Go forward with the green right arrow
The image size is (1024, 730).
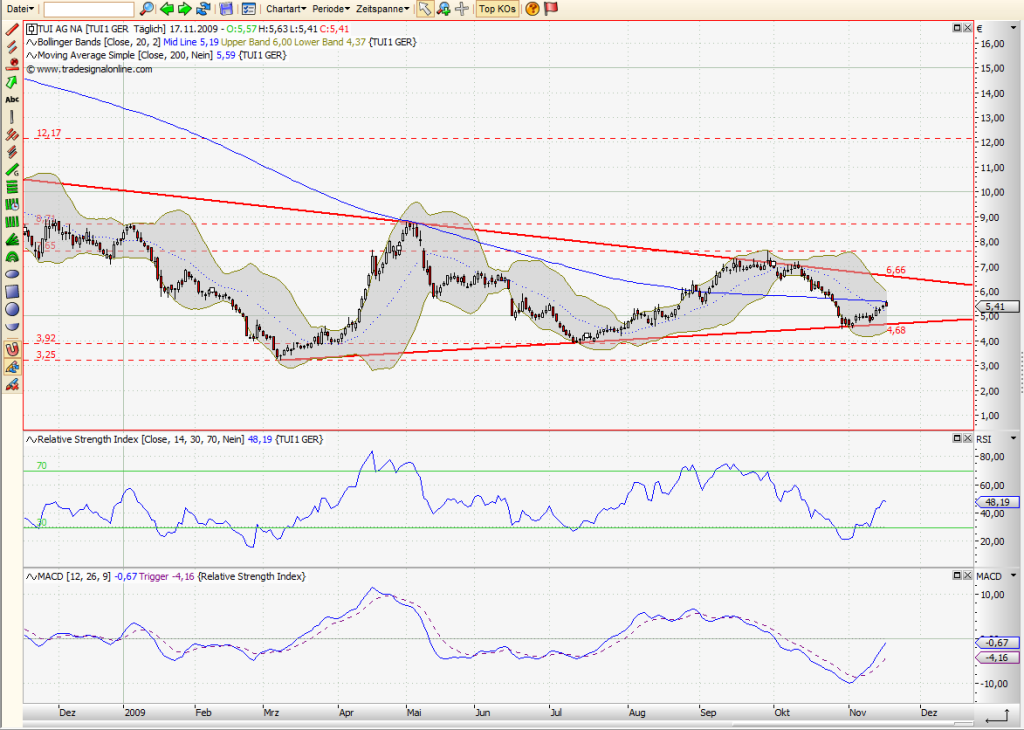click(x=185, y=8)
